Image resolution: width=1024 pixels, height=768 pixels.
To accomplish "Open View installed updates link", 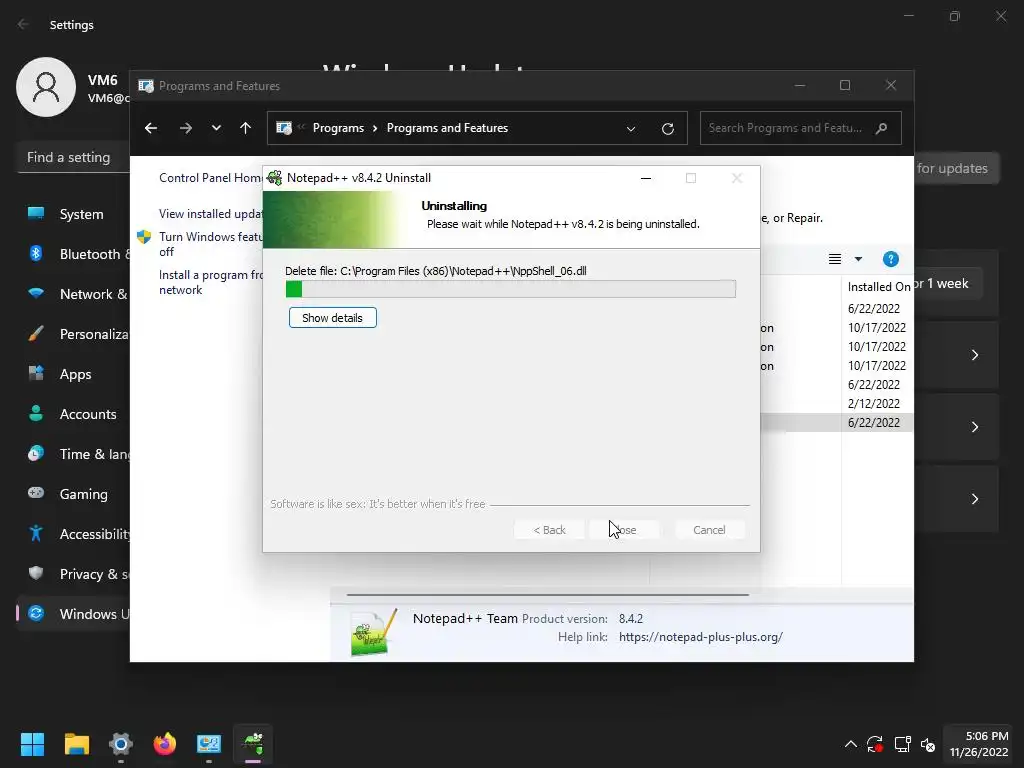I will click(x=210, y=214).
